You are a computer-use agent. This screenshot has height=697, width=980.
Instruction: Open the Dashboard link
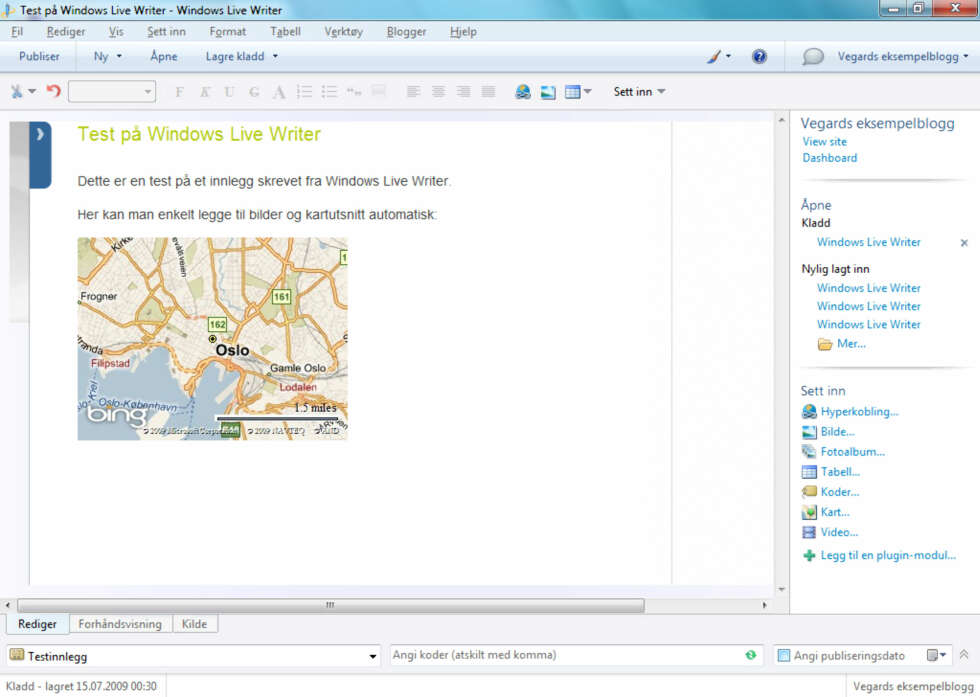click(829, 158)
